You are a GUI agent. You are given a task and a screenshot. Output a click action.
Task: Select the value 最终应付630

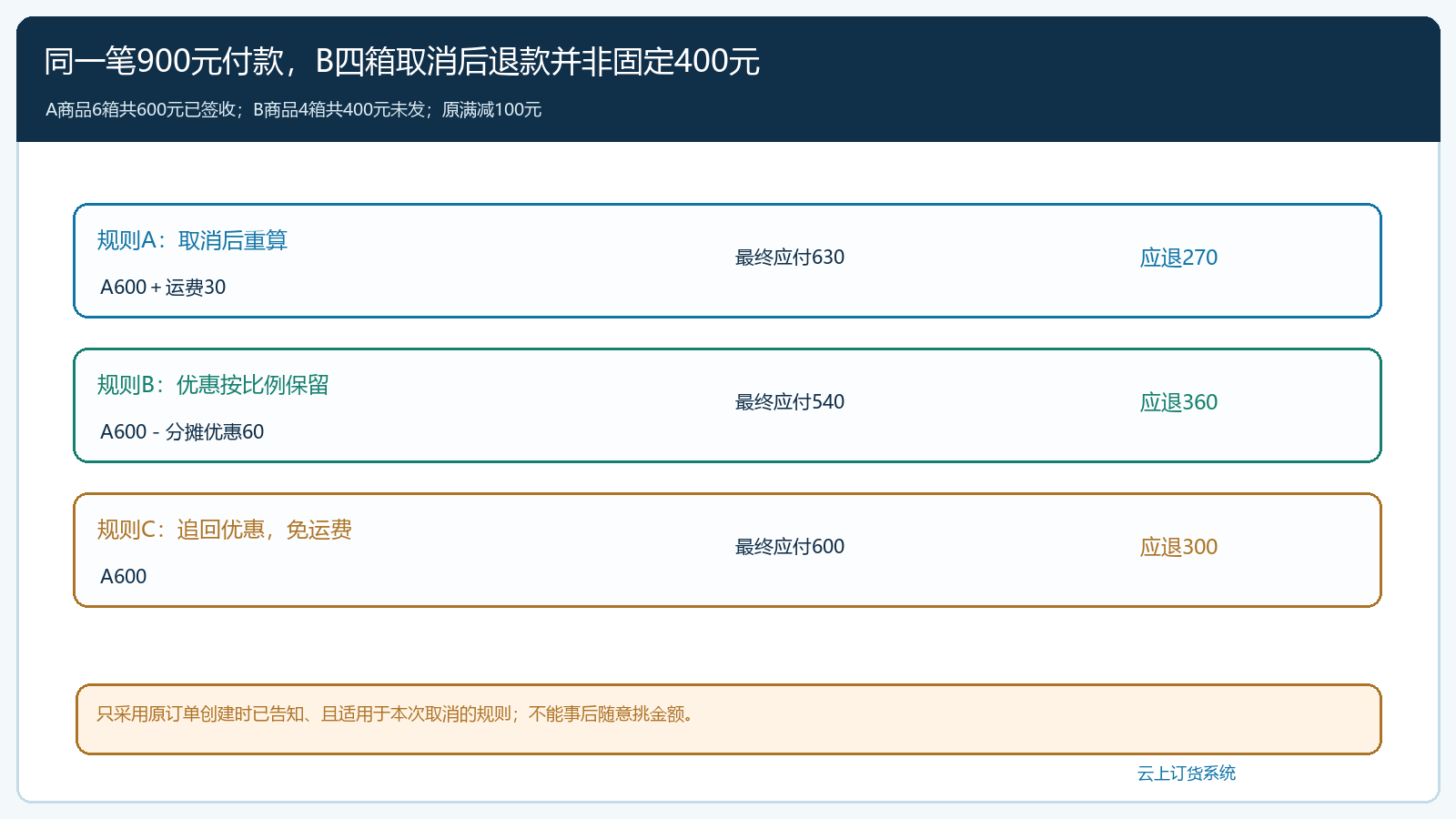click(790, 258)
